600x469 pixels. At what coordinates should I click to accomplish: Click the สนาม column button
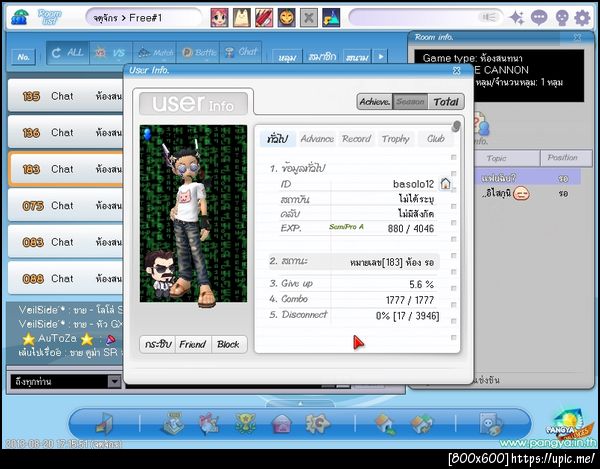point(357,57)
